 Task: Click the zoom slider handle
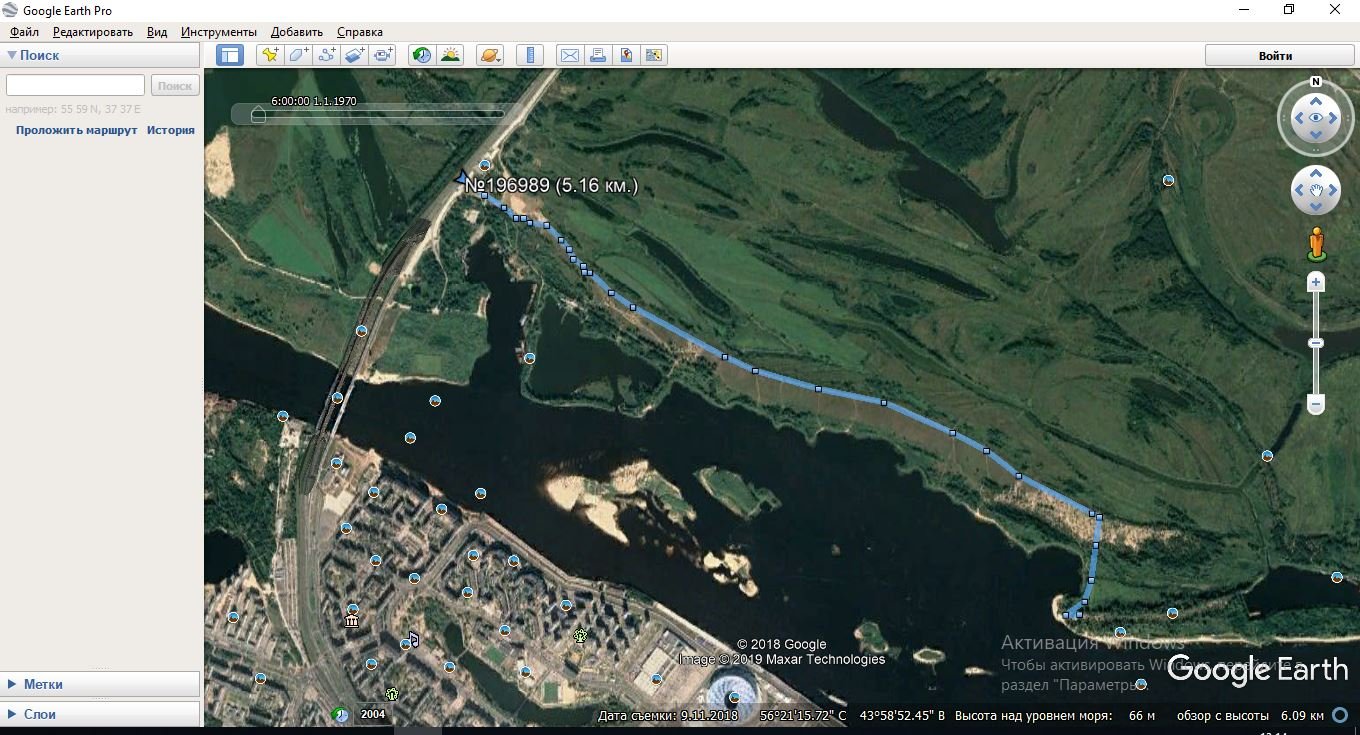pos(1316,343)
